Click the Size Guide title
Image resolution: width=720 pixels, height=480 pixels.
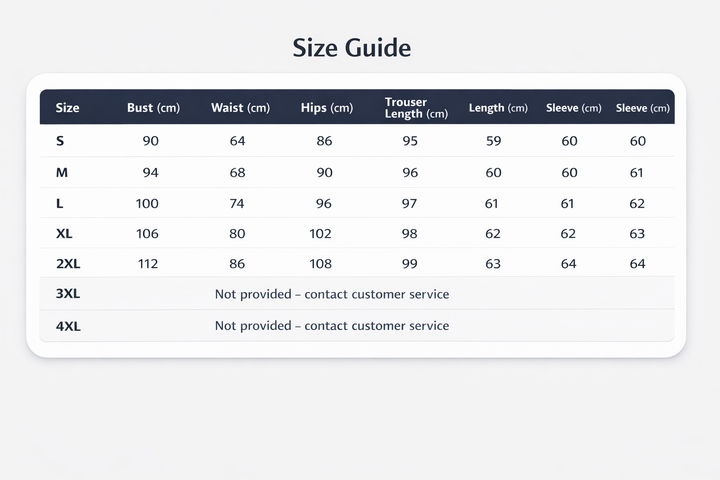pos(352,48)
